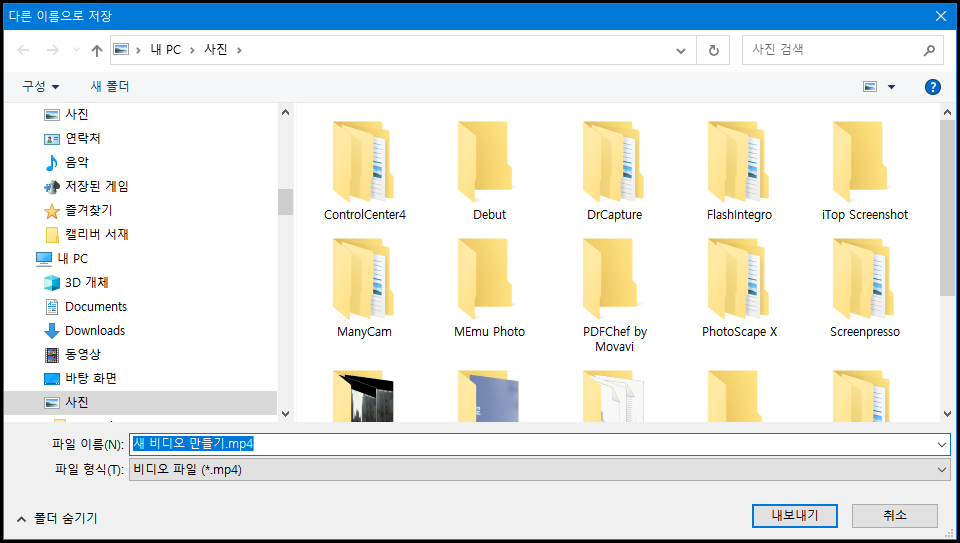This screenshot has height=543, width=960.
Task: Select the Debut folder
Action: [x=489, y=171]
